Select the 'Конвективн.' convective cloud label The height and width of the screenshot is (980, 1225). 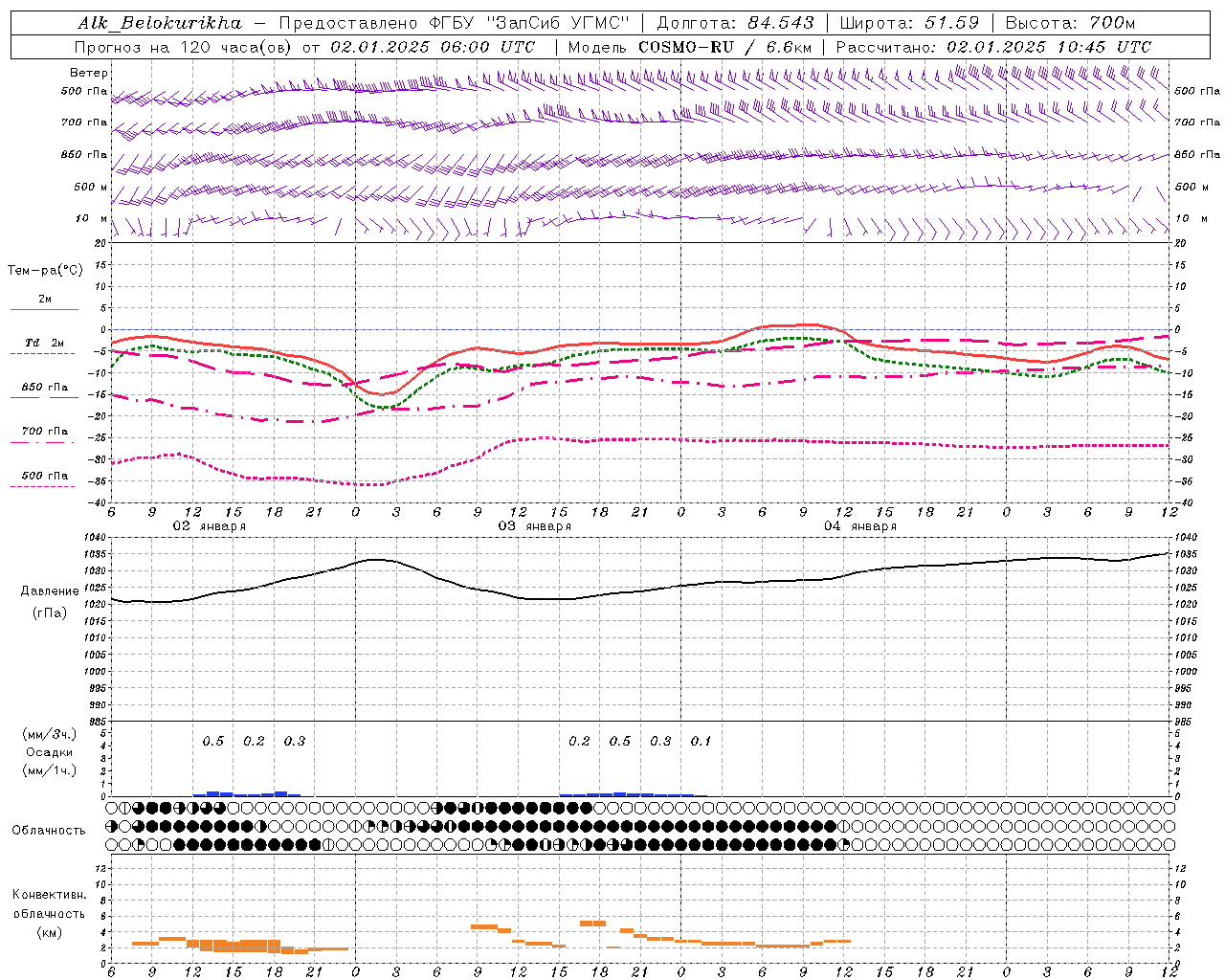(49, 895)
